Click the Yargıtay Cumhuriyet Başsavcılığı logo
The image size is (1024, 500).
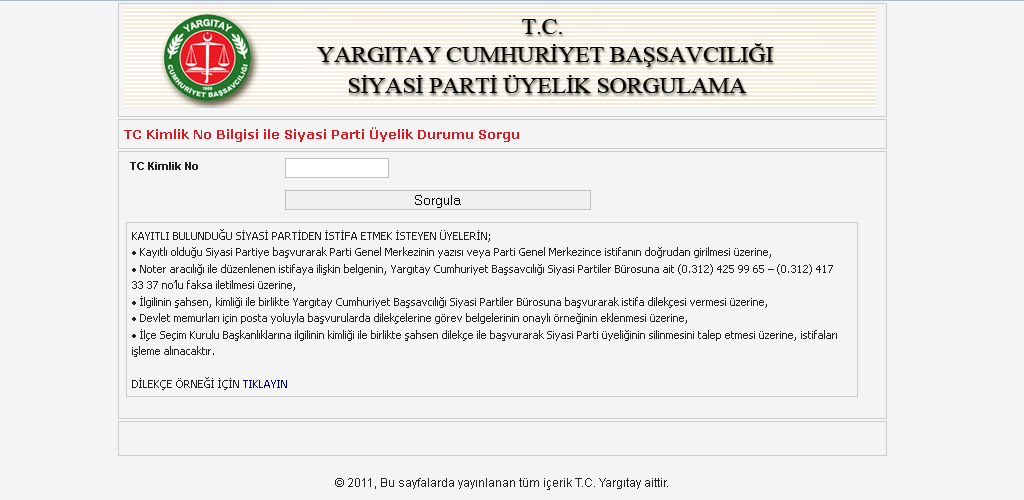click(x=207, y=59)
